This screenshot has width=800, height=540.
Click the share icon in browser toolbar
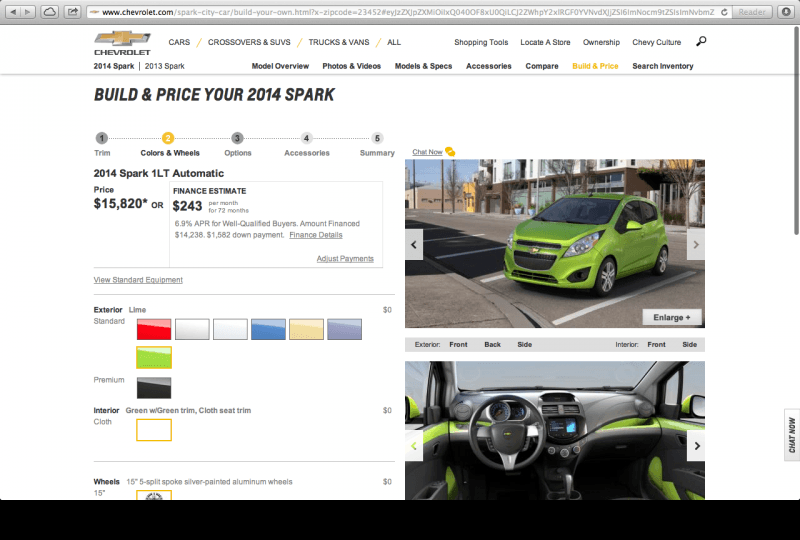73,11
